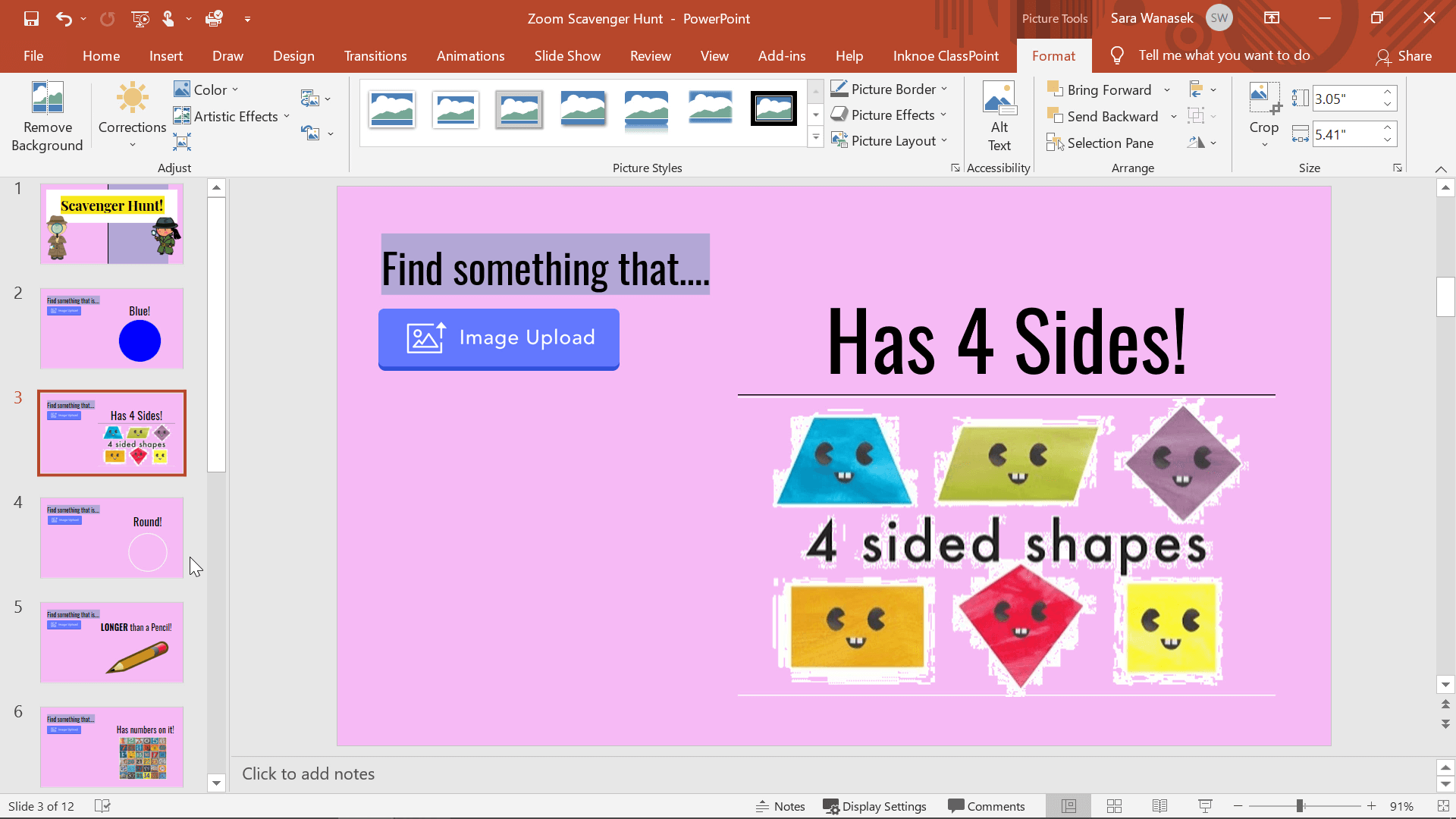This screenshot has height=819, width=1456.
Task: Switch to the Transitions tab
Action: (x=375, y=55)
